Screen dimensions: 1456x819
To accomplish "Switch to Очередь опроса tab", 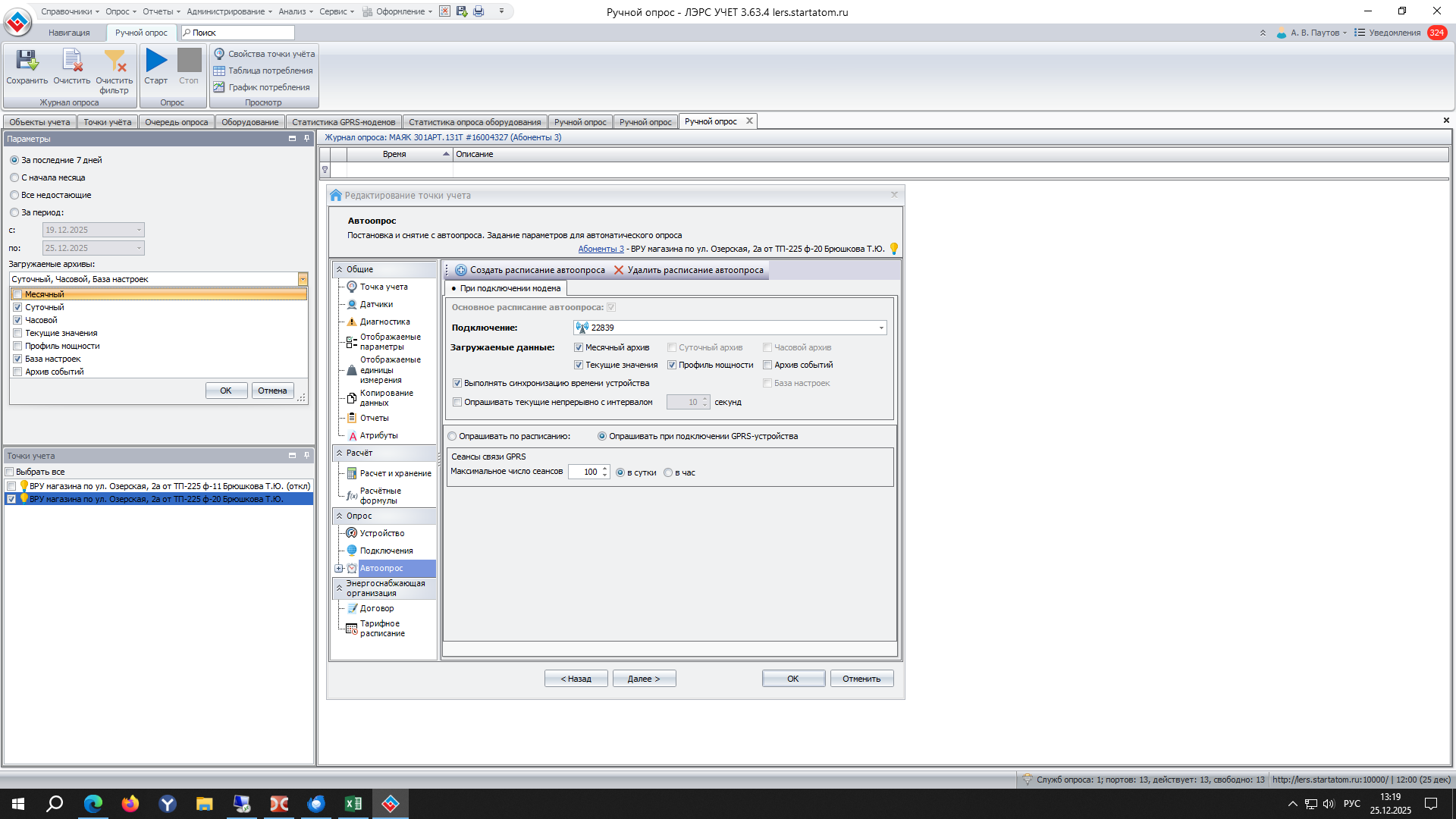I will (176, 122).
